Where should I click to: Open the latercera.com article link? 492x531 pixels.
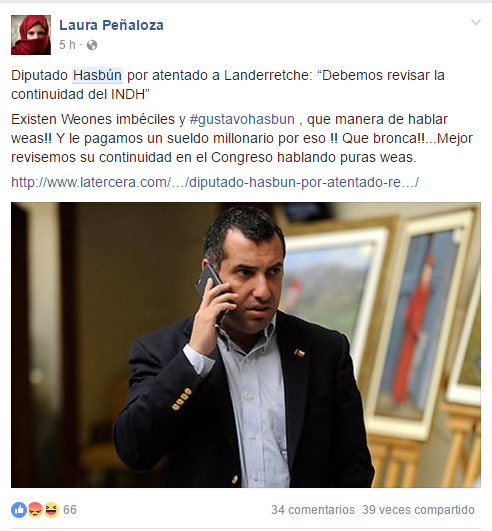(x=215, y=182)
